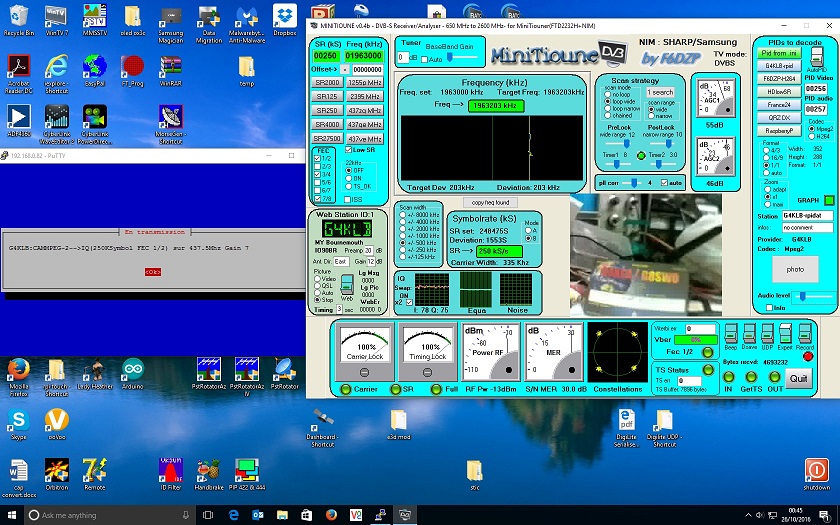Toggle the FEC 2/3 checkbox
Image resolution: width=840 pixels, height=525 pixels.
(317, 167)
